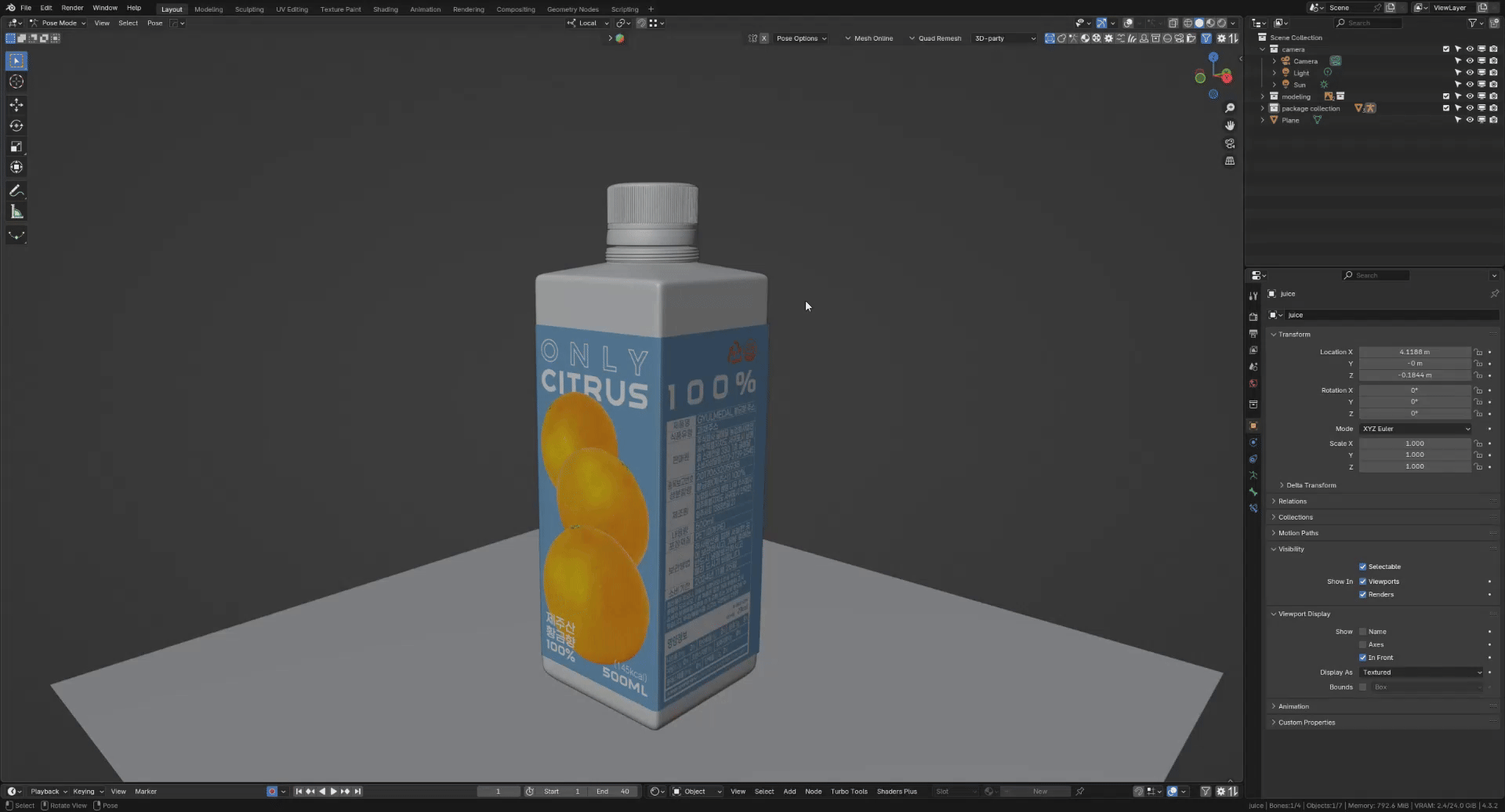Click the Pose Options button
This screenshot has width=1505, height=812.
(x=801, y=38)
